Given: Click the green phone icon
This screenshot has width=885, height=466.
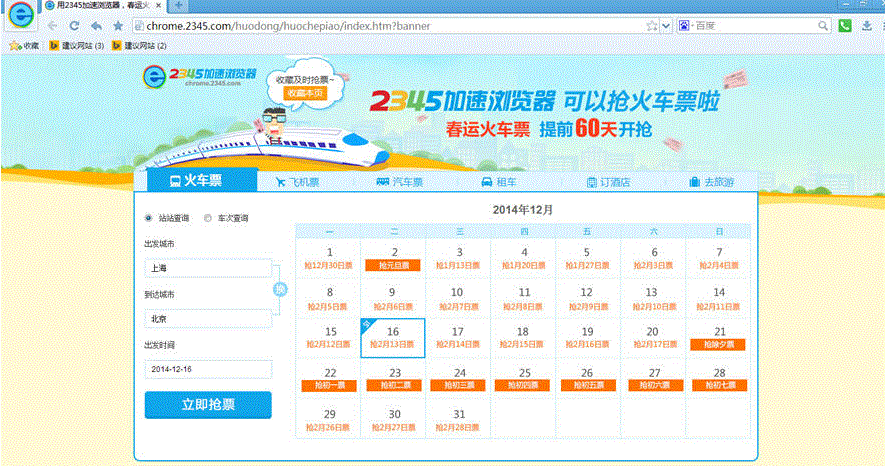Looking at the screenshot, I should (x=845, y=25).
